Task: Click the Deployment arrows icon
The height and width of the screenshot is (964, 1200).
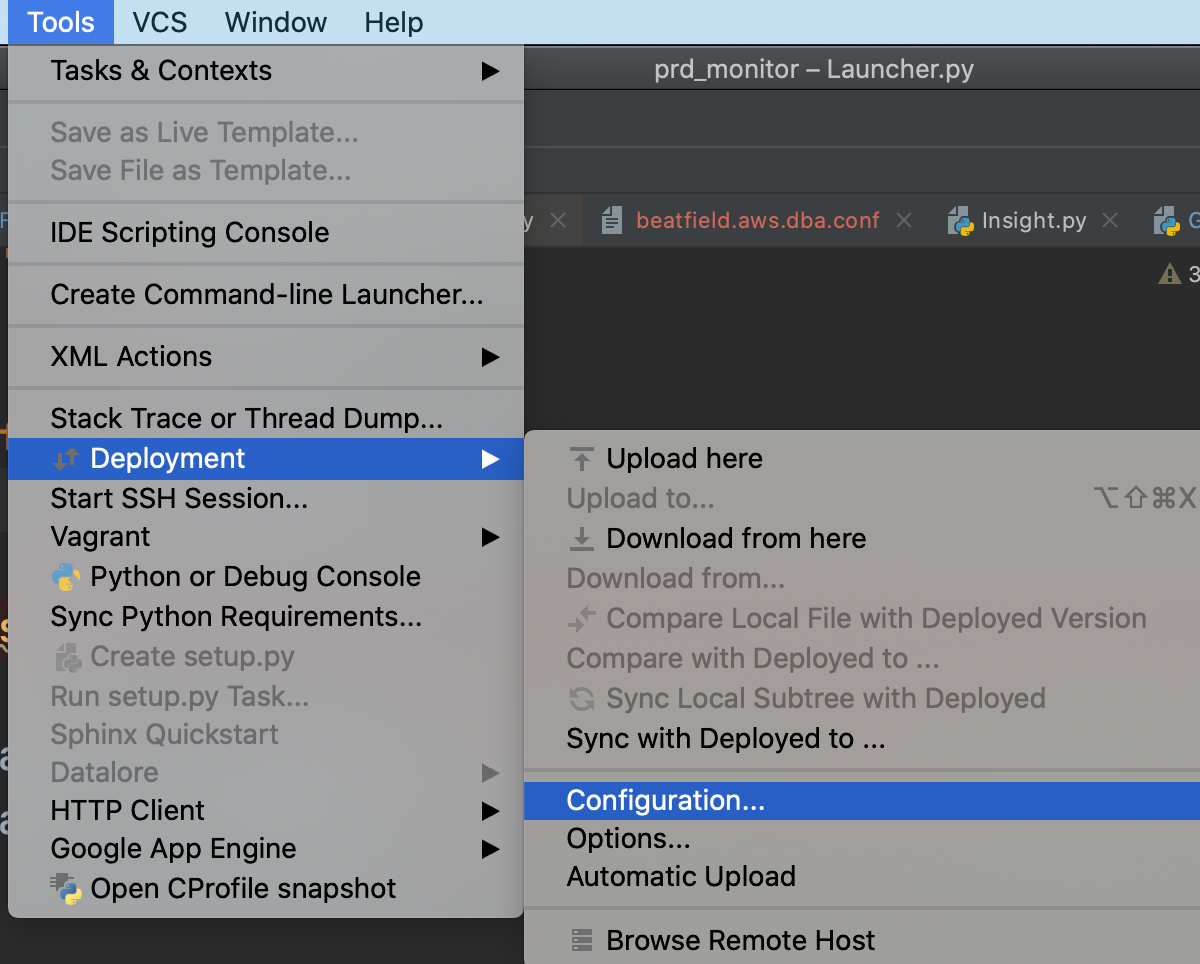Action: [66, 459]
